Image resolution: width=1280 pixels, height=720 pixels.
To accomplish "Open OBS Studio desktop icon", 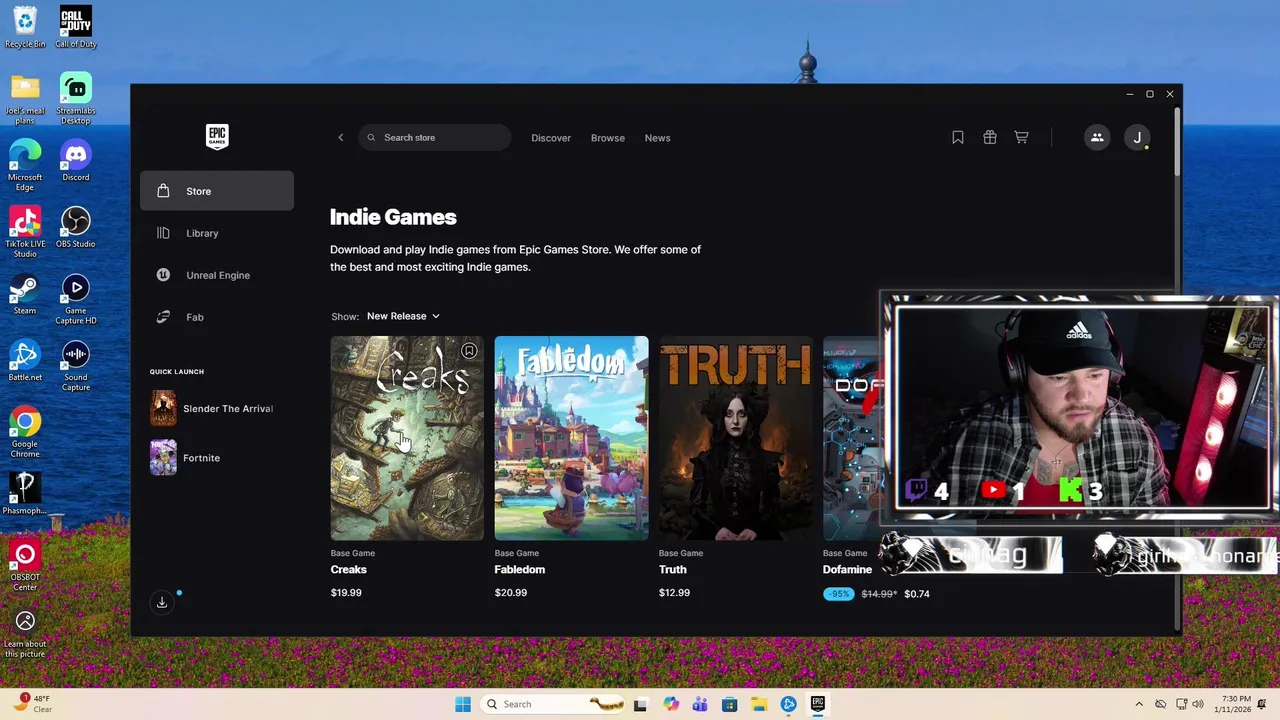I will tap(76, 228).
